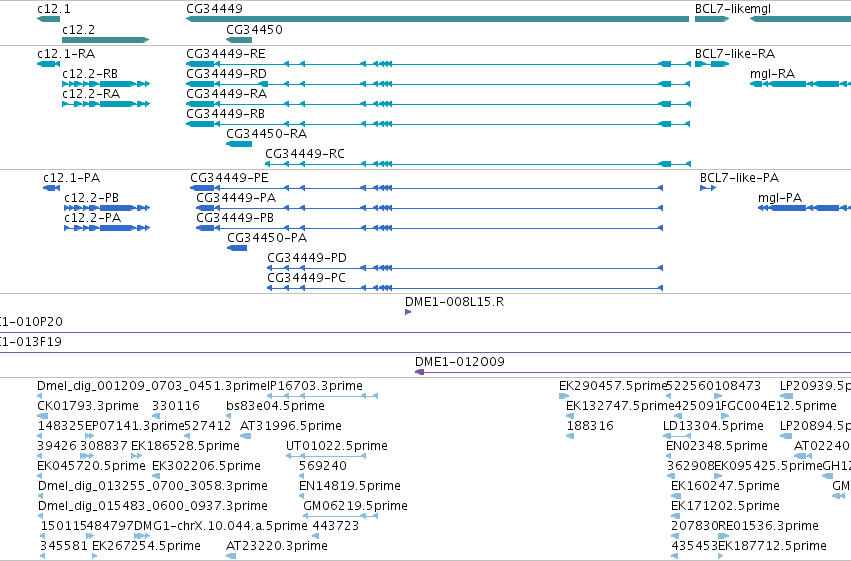Click the purple DME1-012O09 start arrow

click(x=420, y=372)
